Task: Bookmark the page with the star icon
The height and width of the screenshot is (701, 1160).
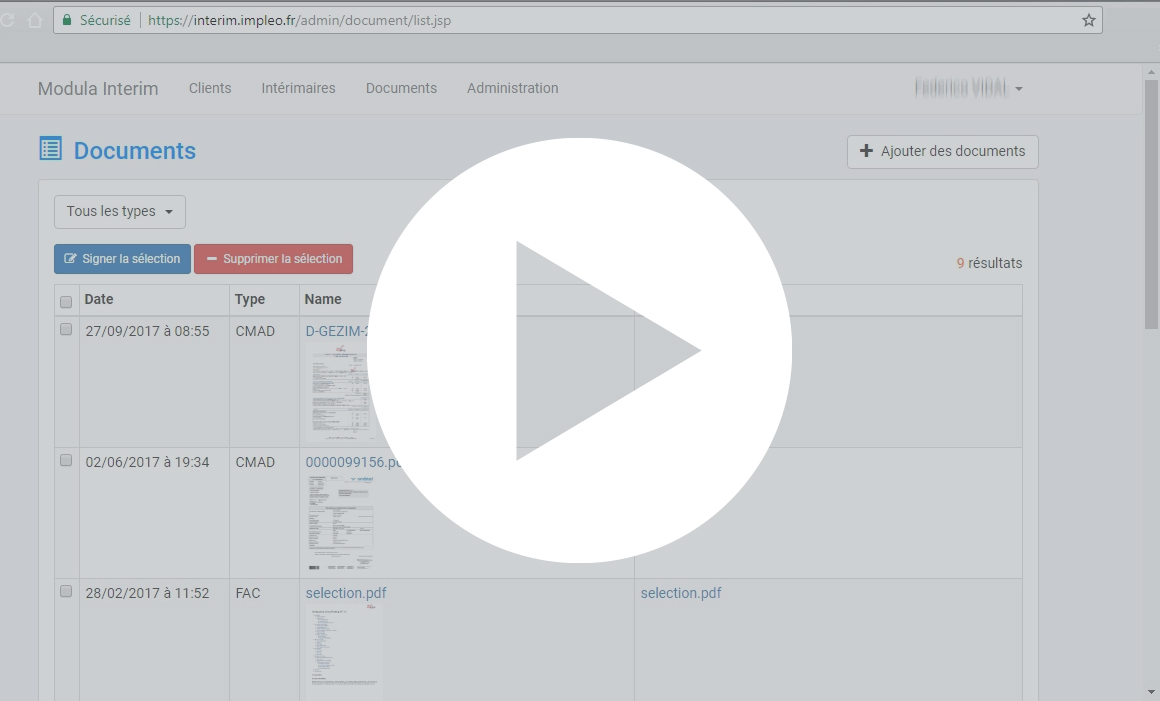Action: coord(1088,21)
